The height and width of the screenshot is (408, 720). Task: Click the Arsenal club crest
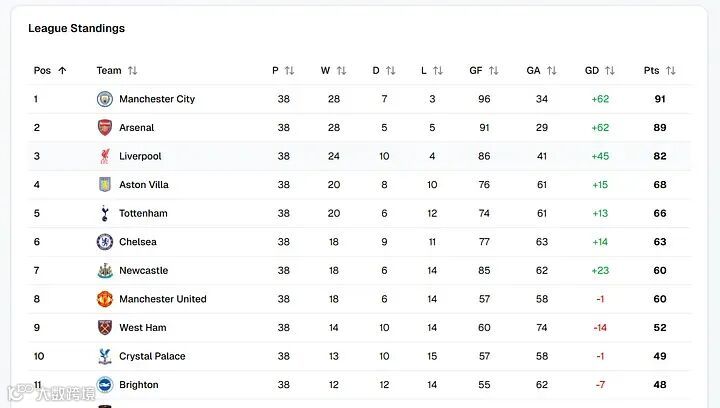(105, 128)
